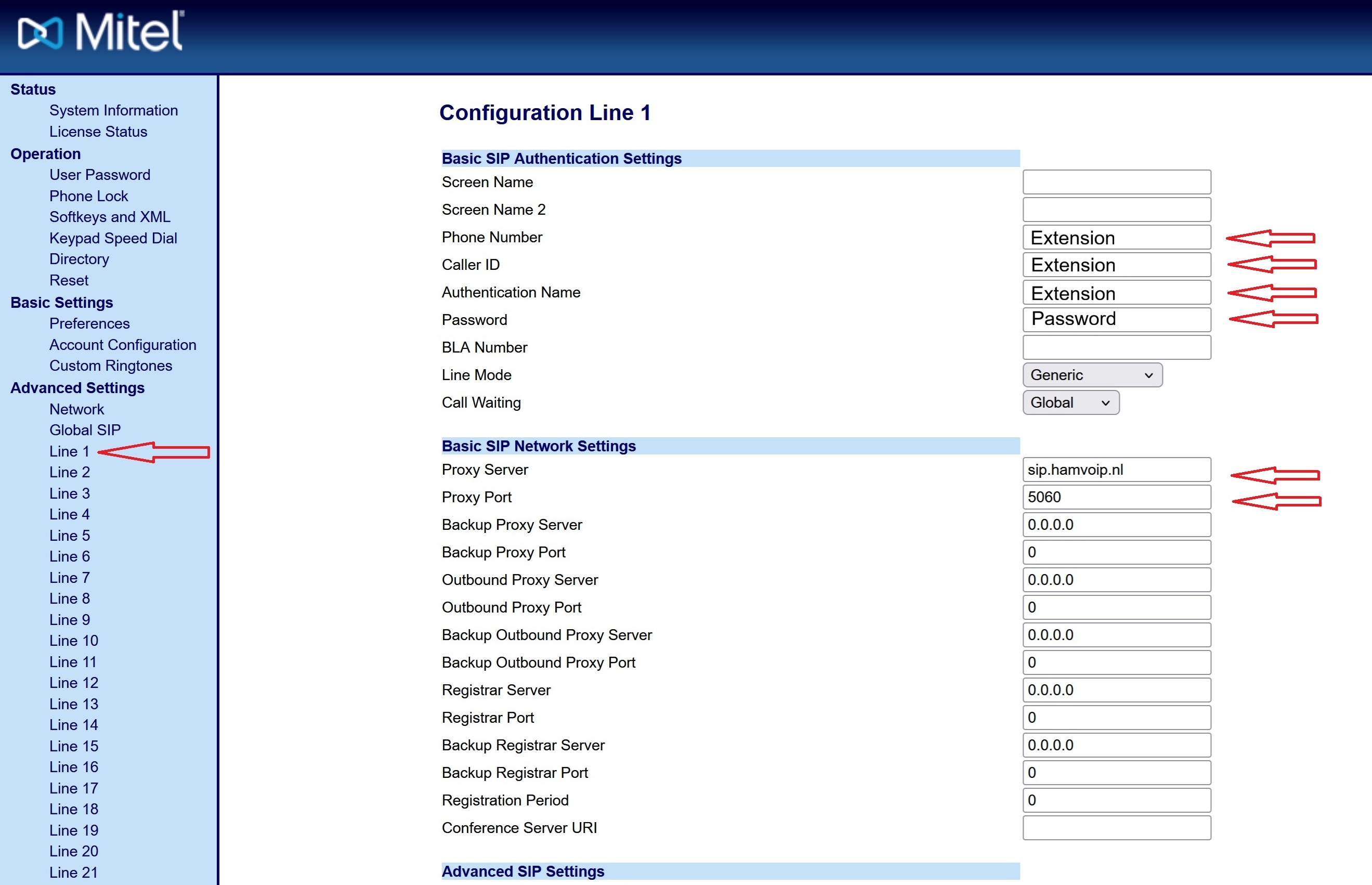Click the Screen Name text box
The image size is (1372, 885).
point(1116,182)
